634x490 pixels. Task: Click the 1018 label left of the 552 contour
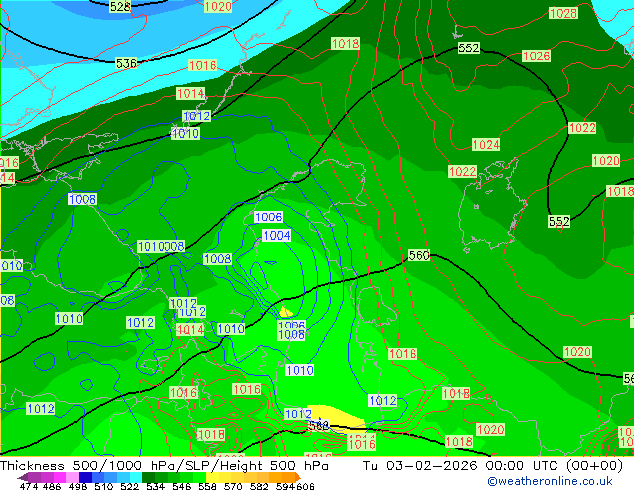345,43
